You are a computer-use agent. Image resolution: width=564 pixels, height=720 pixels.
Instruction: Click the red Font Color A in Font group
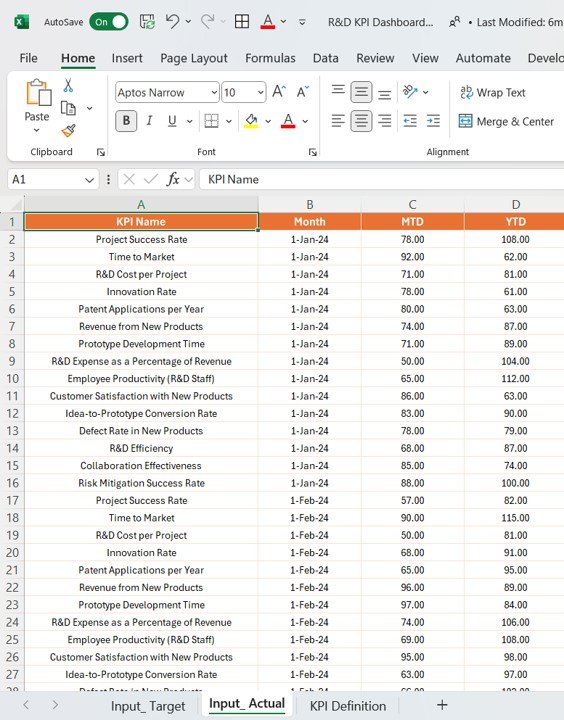(x=288, y=121)
